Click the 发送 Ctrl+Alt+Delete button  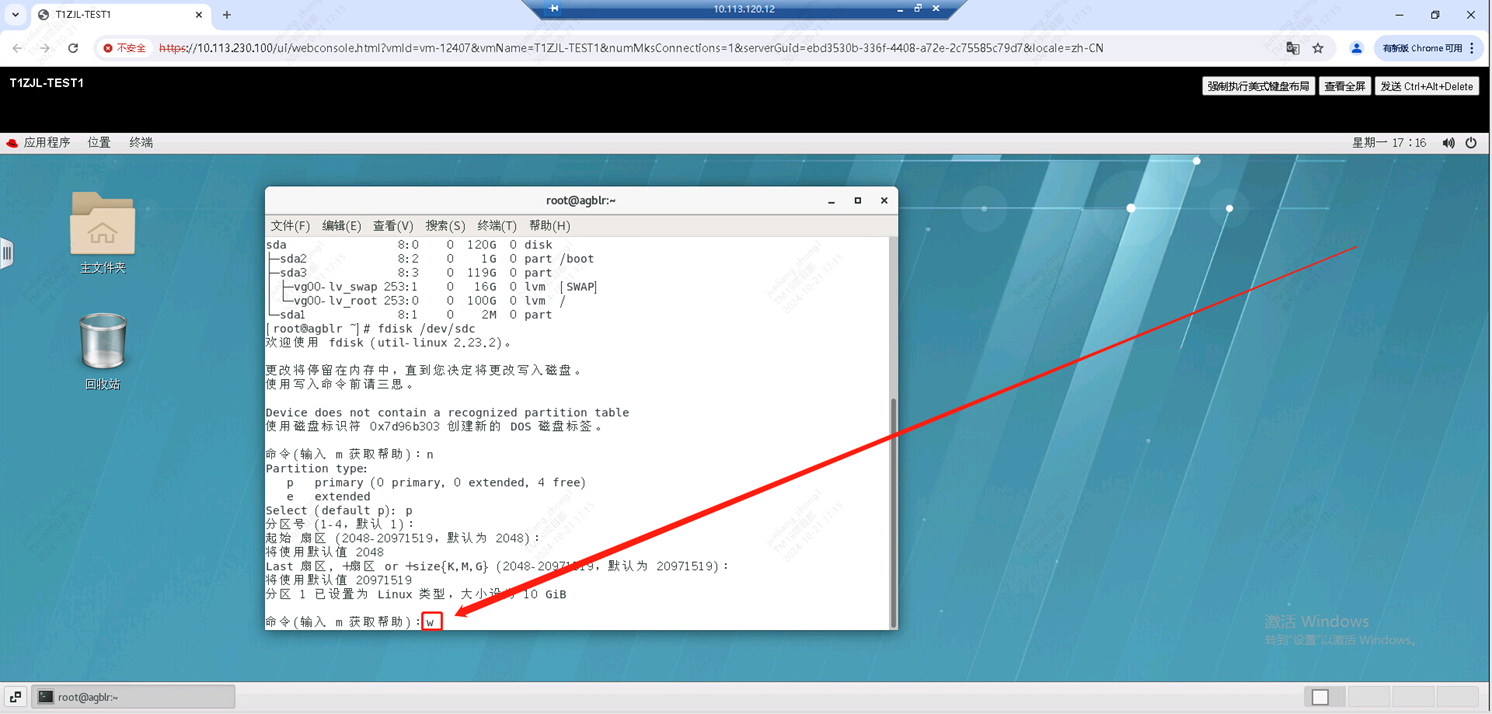(x=1426, y=86)
